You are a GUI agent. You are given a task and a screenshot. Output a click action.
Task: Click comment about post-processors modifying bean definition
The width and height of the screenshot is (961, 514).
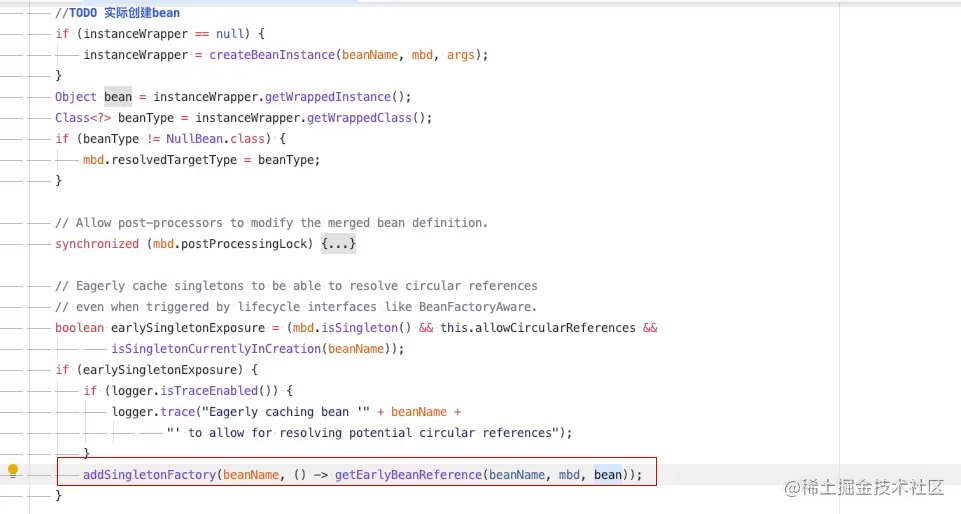coord(272,223)
